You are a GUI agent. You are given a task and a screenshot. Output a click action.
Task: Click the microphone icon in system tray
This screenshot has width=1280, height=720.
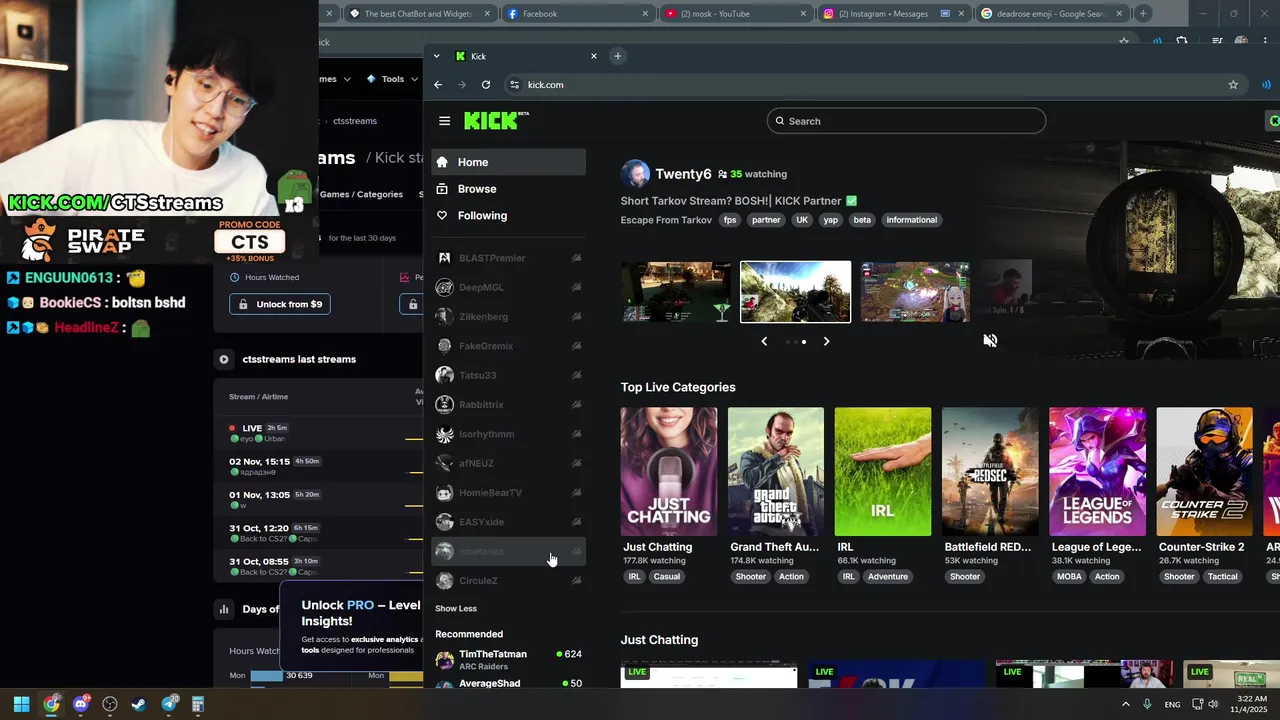1147,704
